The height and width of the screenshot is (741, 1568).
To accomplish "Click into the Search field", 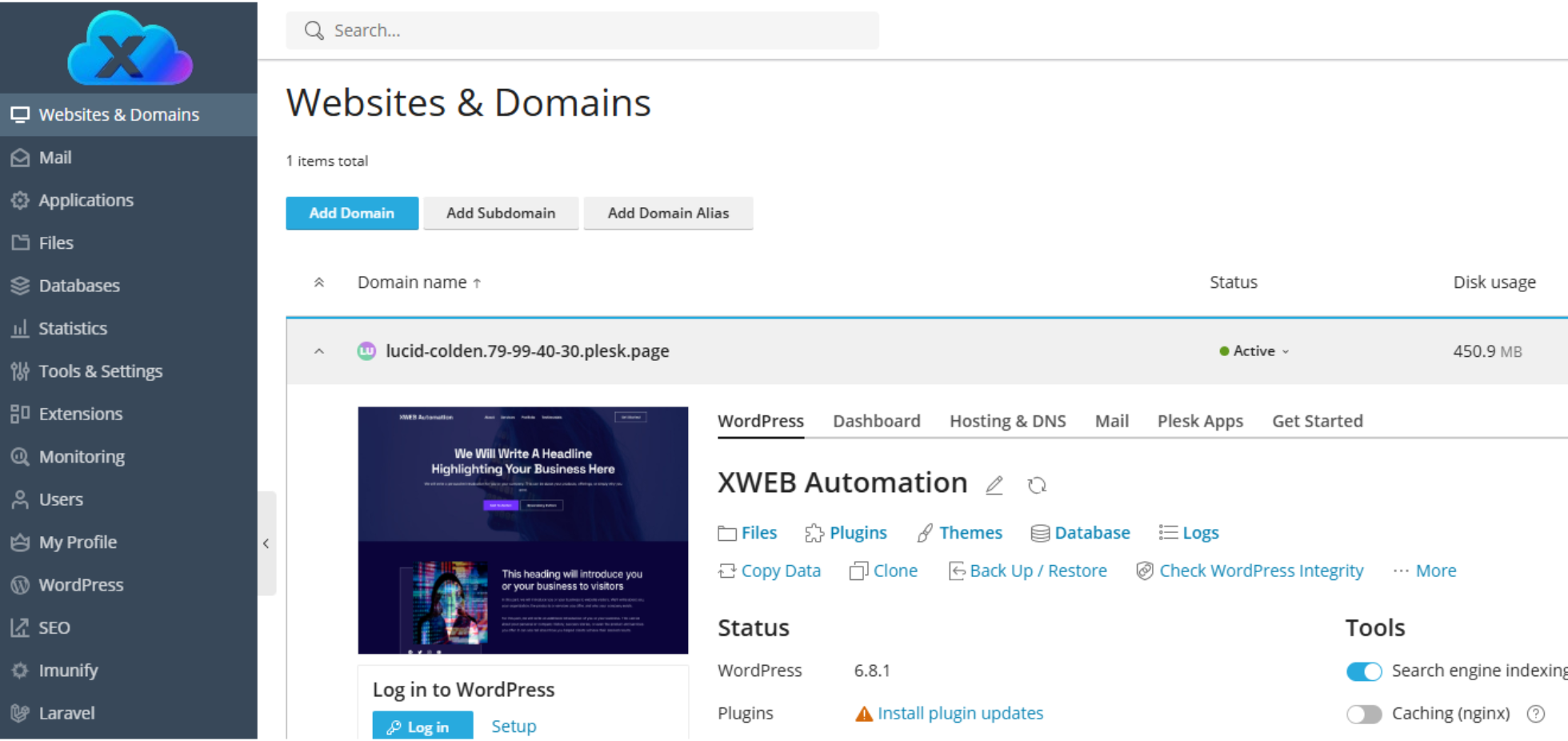I will pos(582,30).
